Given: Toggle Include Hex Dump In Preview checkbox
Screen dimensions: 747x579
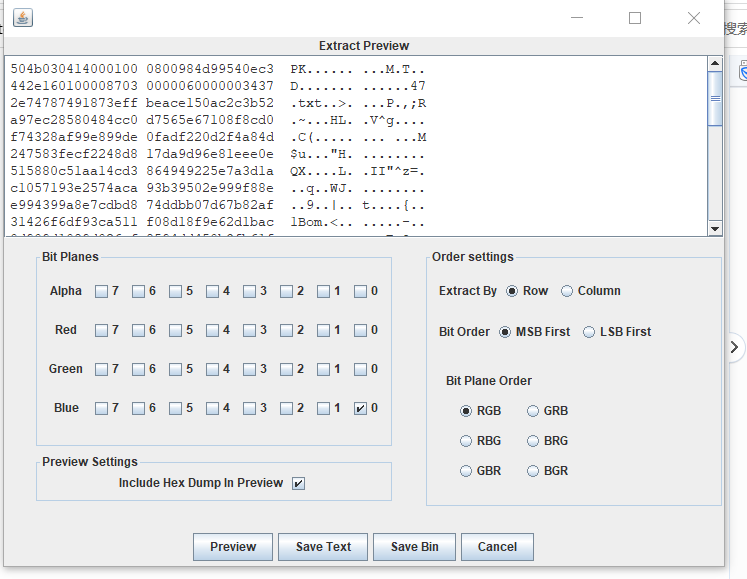Looking at the screenshot, I should point(298,483).
